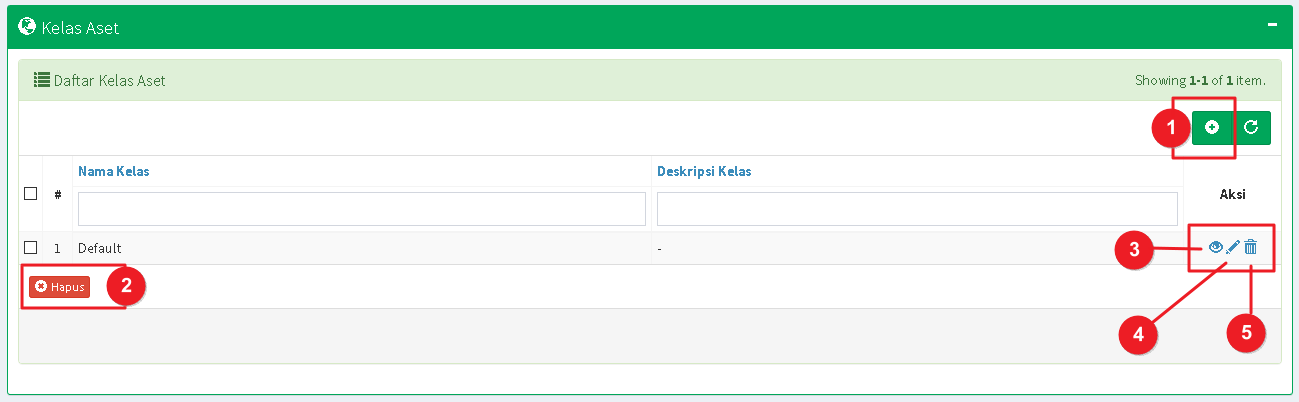Click the Kelas Aset panel title

(80, 28)
